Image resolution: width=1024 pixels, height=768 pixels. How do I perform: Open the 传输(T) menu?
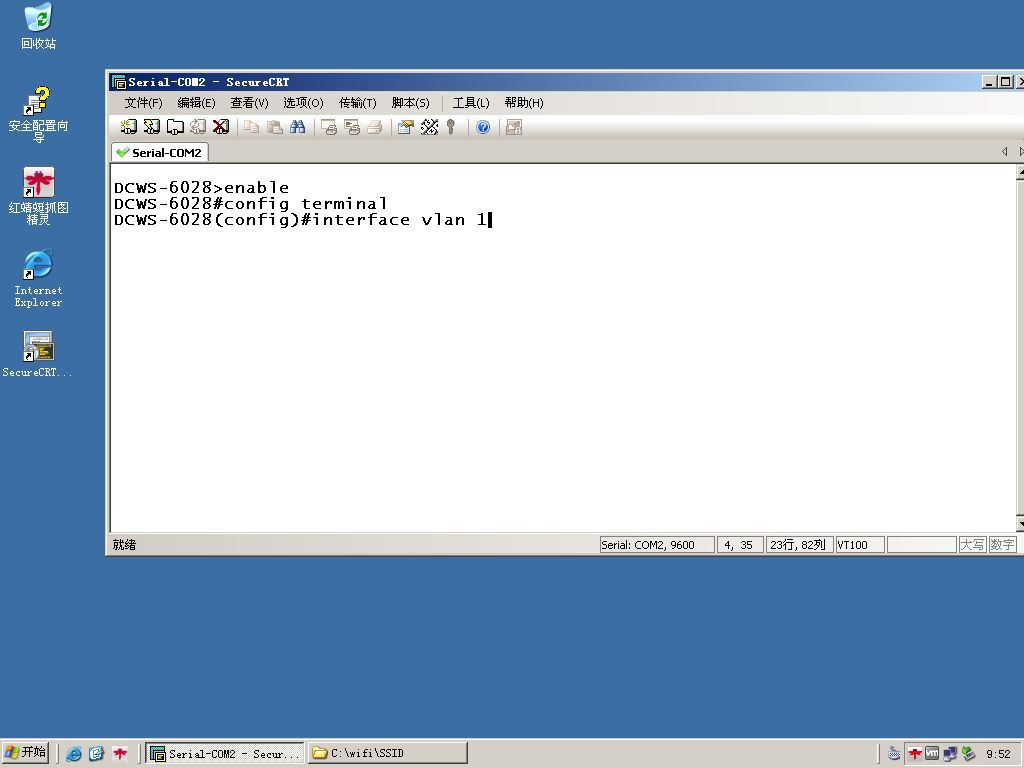click(357, 103)
